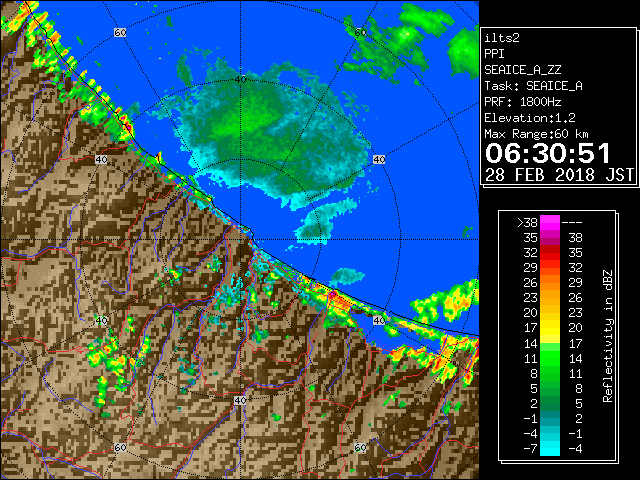Select the "---" legend label
Screen dimensions: 640x480
(x=572, y=223)
